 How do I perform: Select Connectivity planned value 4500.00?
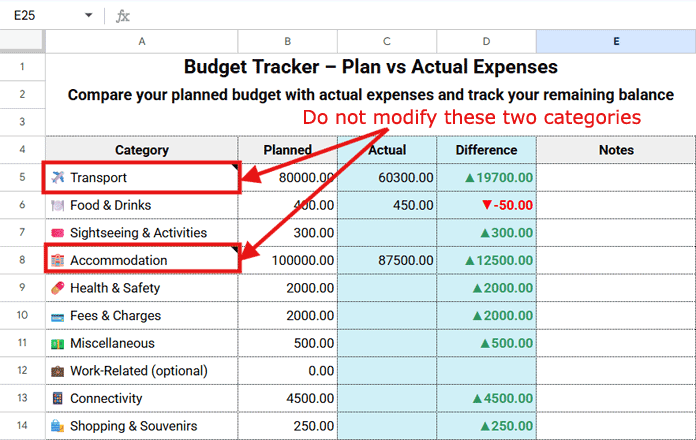288,398
